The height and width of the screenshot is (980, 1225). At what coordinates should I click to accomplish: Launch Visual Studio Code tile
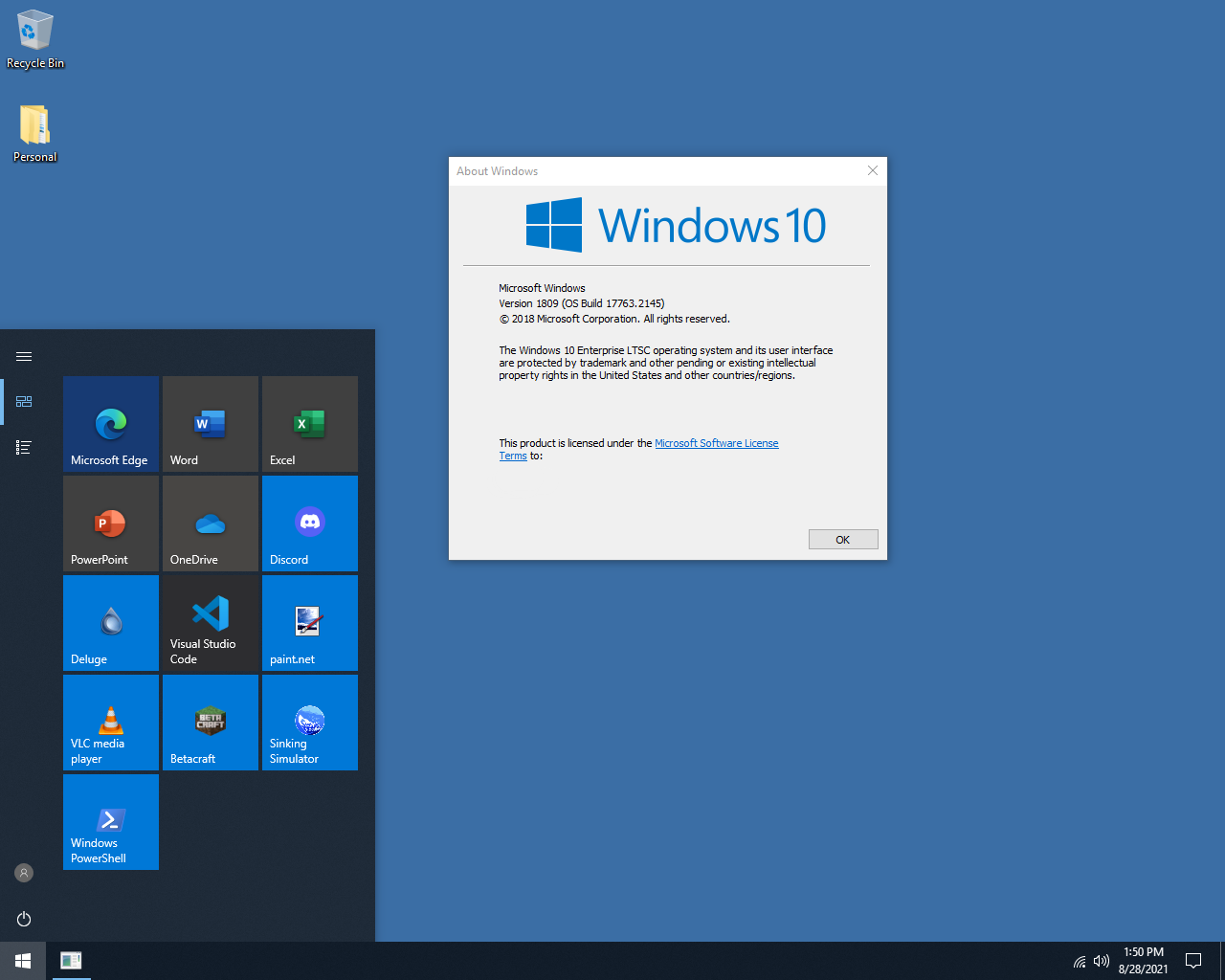tap(211, 622)
